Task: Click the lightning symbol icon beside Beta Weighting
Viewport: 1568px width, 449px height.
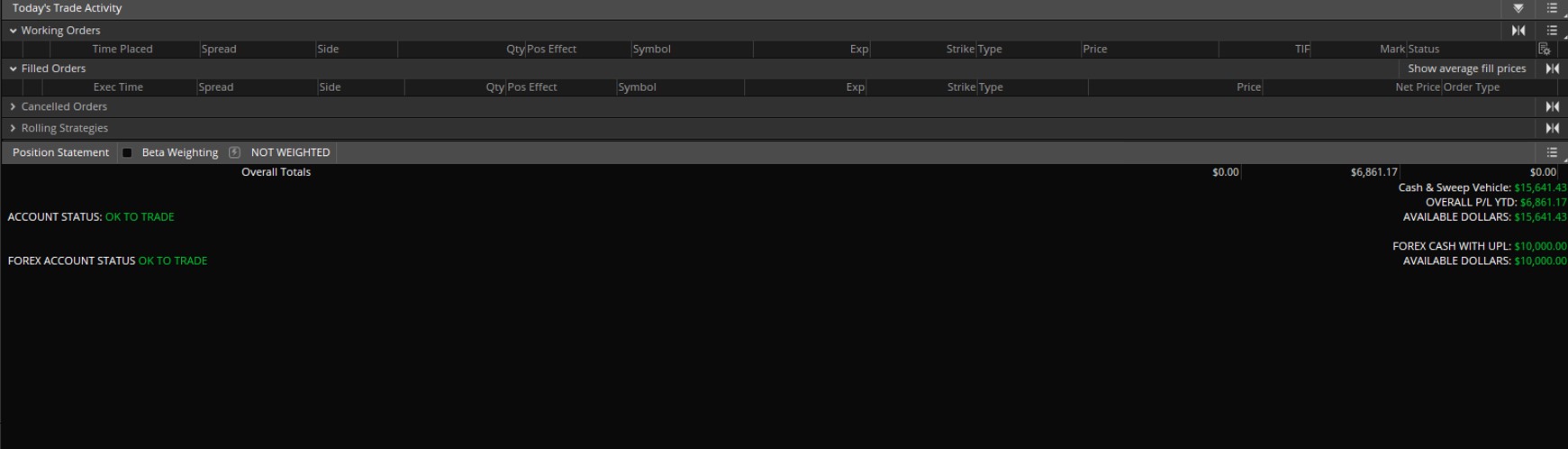Action: pos(234,152)
